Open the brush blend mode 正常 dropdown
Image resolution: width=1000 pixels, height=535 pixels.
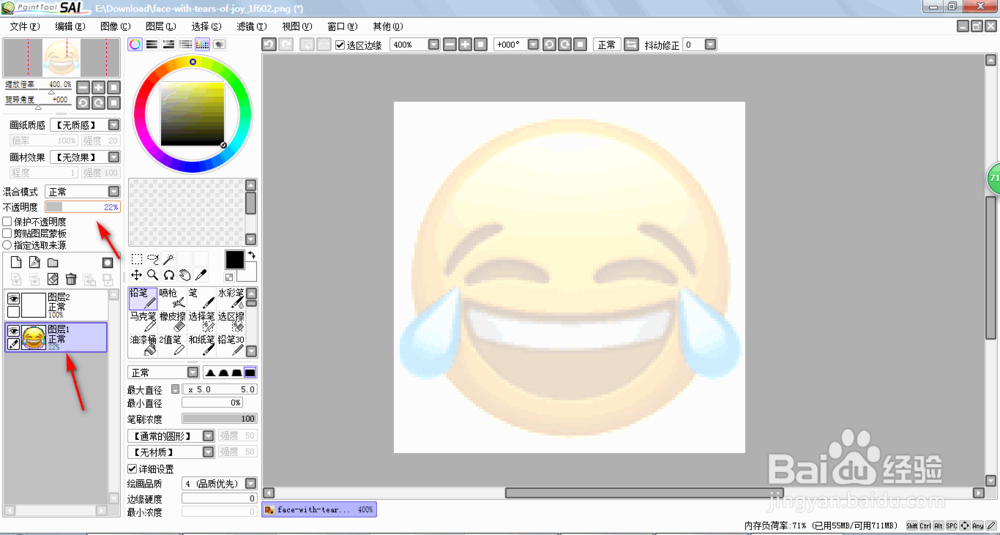(x=193, y=372)
